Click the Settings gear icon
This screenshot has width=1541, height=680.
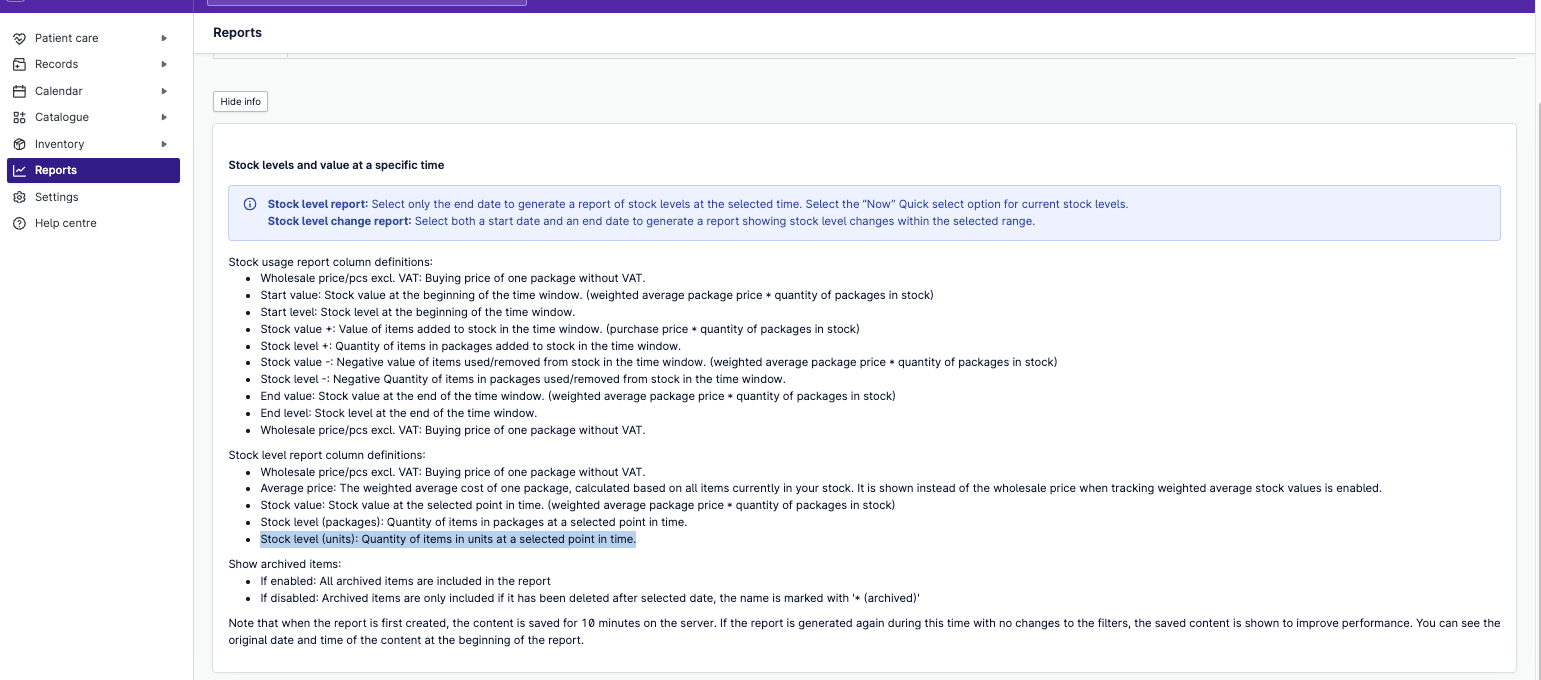coord(19,197)
